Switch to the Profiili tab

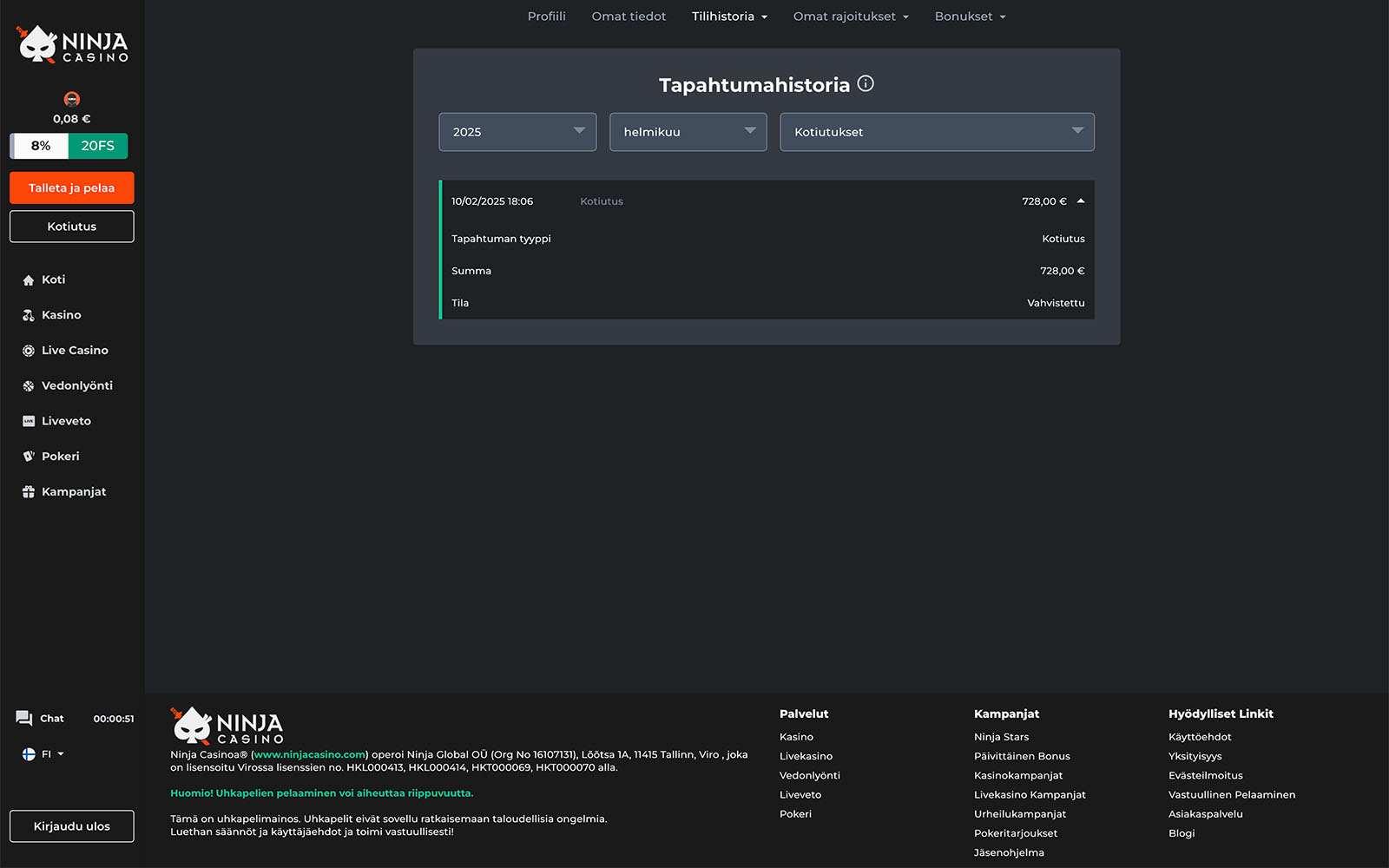click(546, 16)
